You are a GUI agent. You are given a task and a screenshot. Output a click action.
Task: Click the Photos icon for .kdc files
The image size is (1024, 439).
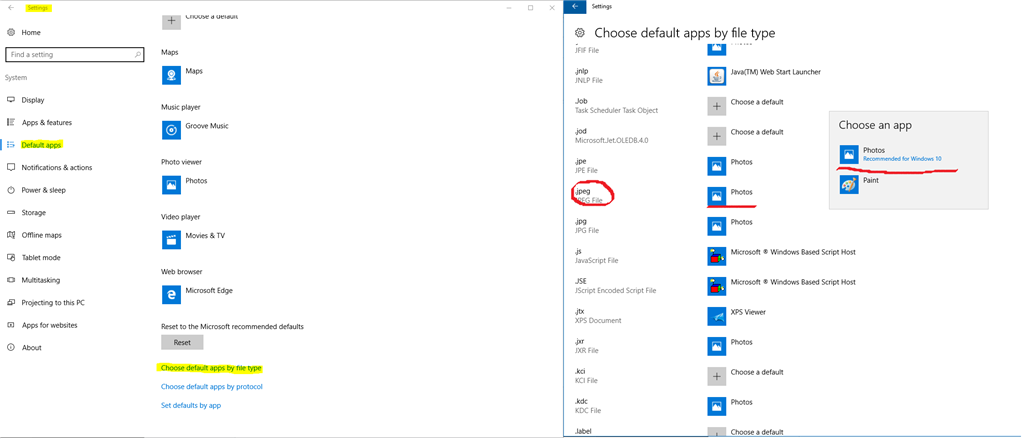click(717, 406)
